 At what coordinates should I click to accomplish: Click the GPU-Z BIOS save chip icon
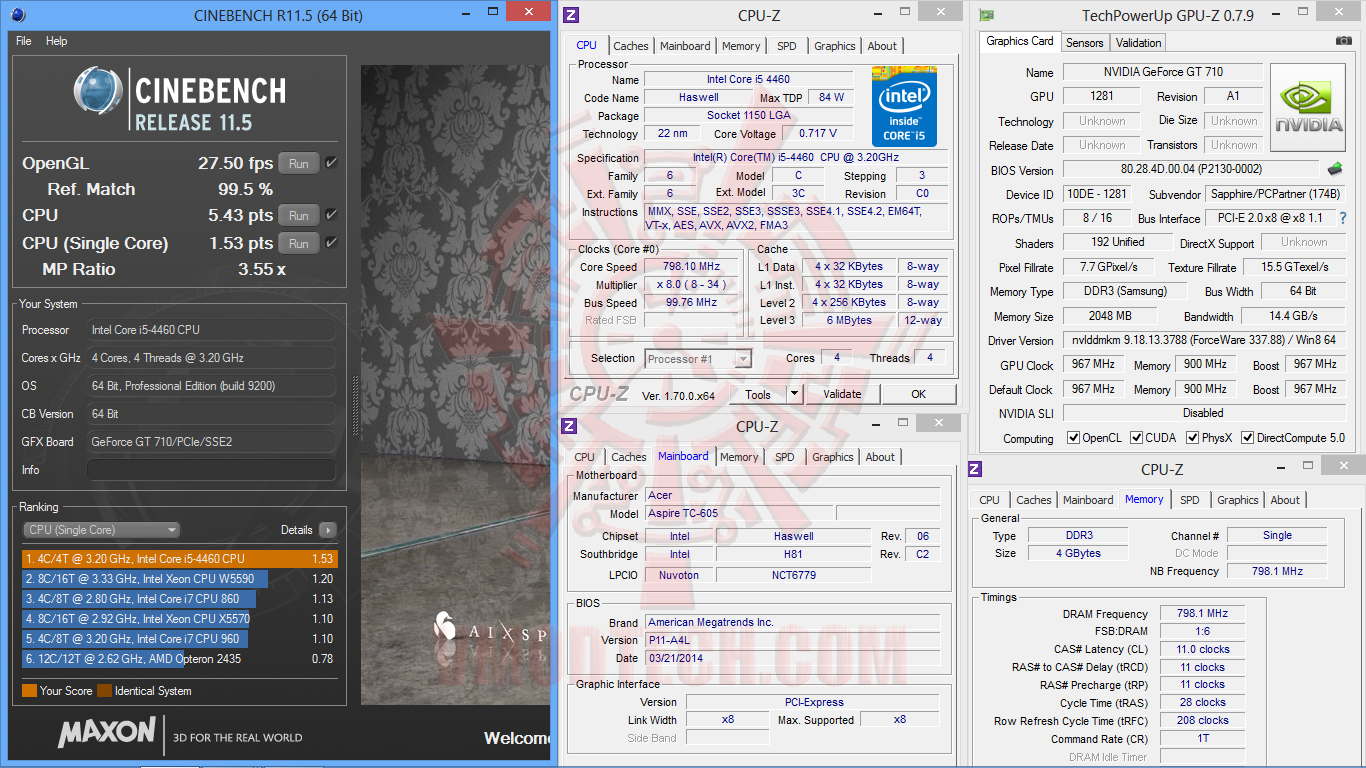(x=1335, y=170)
